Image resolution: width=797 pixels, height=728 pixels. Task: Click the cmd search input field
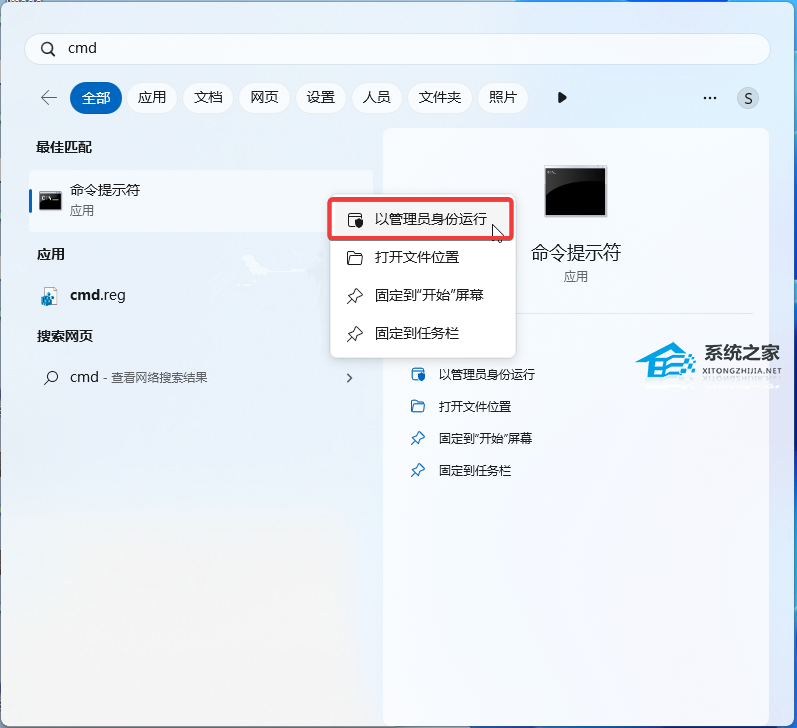[397, 49]
